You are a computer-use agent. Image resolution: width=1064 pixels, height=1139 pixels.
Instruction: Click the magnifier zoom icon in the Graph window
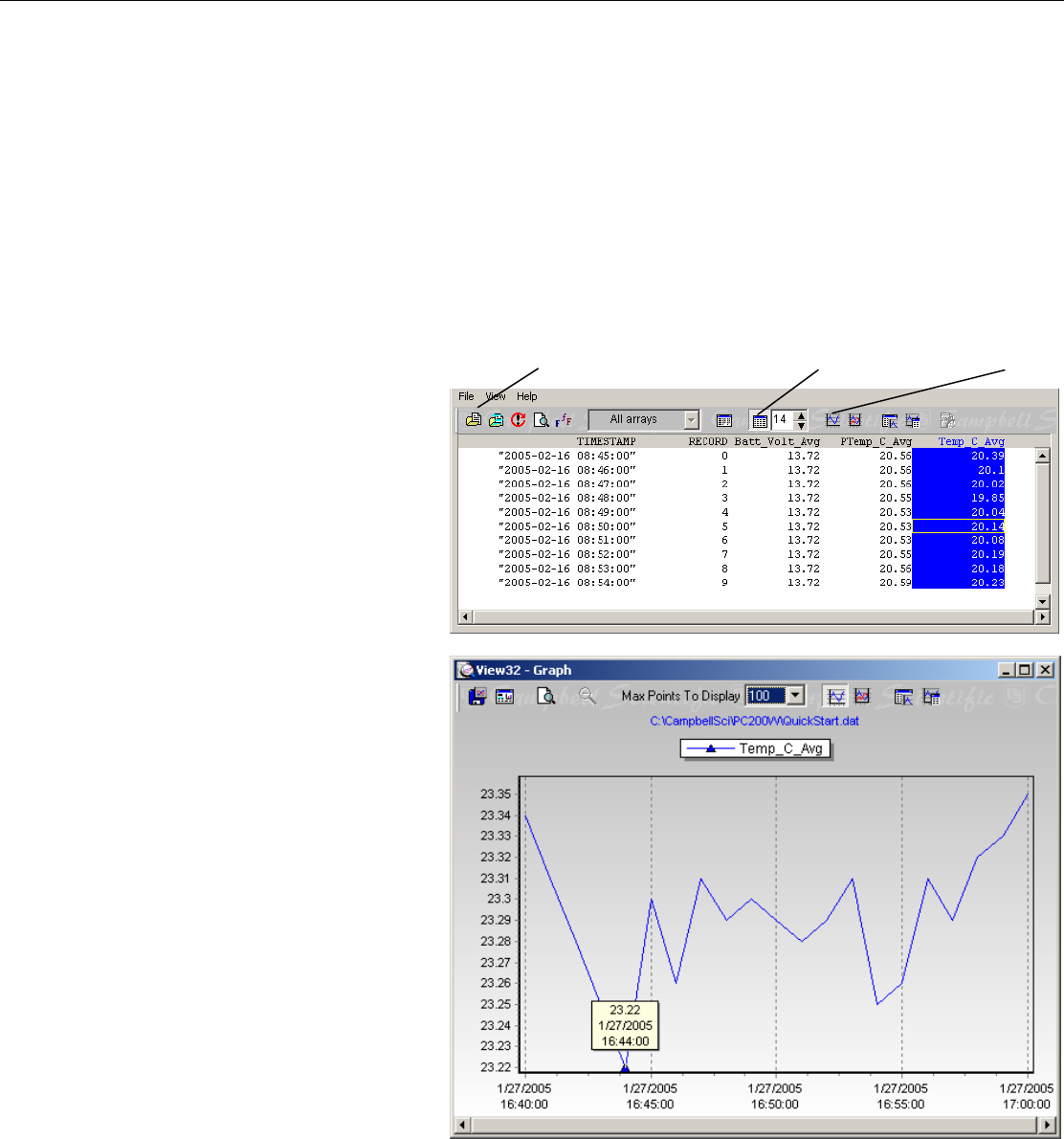(x=587, y=697)
